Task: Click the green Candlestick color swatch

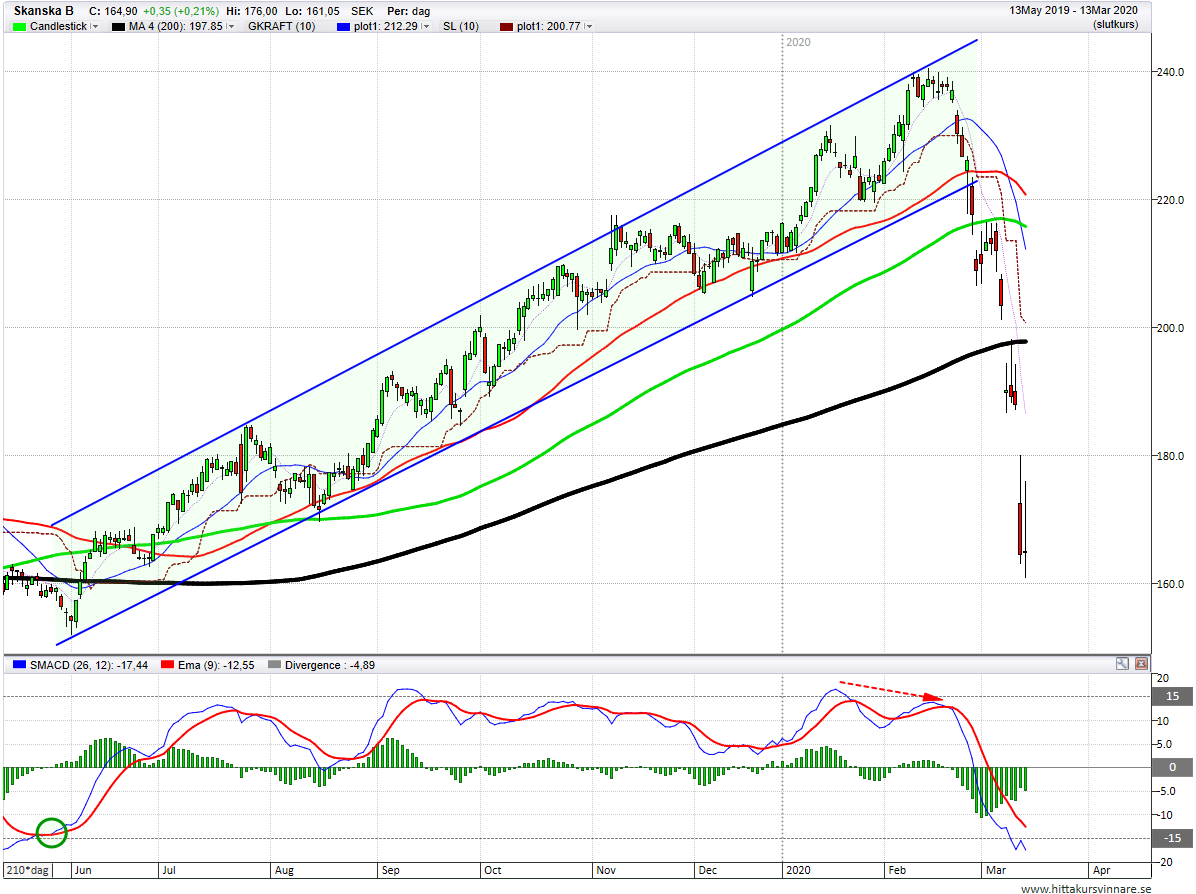Action: pos(20,27)
